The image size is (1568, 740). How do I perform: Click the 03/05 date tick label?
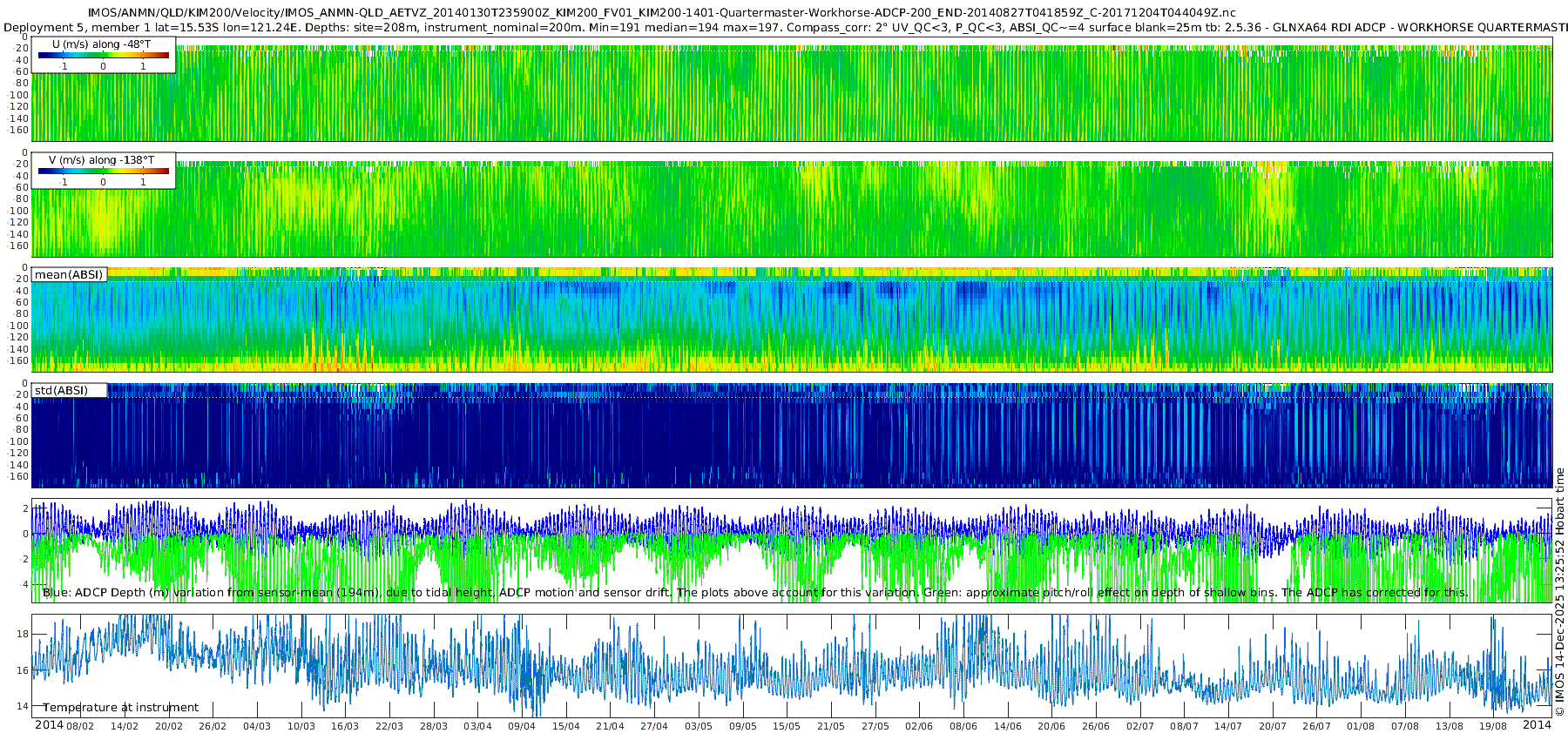pos(699,726)
